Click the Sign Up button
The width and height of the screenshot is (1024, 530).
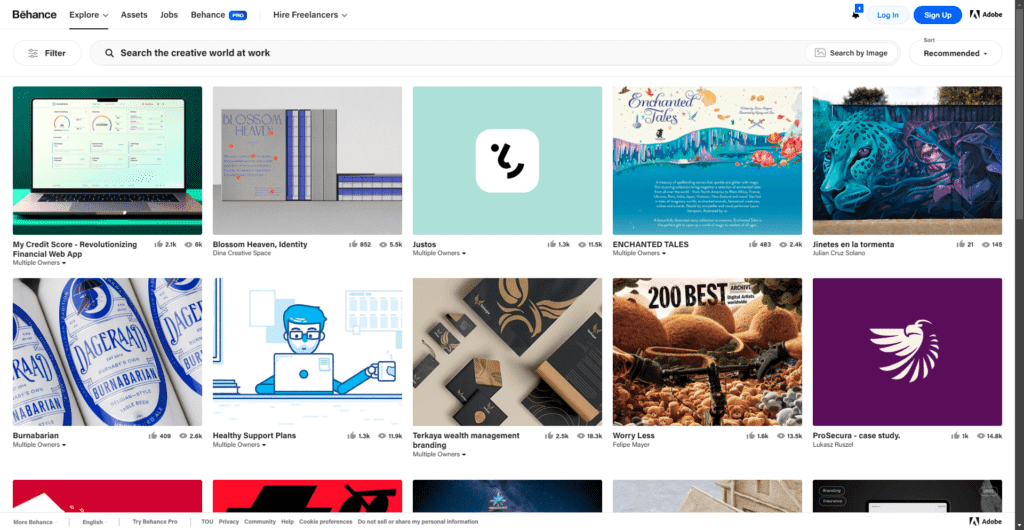pyautogui.click(x=937, y=15)
